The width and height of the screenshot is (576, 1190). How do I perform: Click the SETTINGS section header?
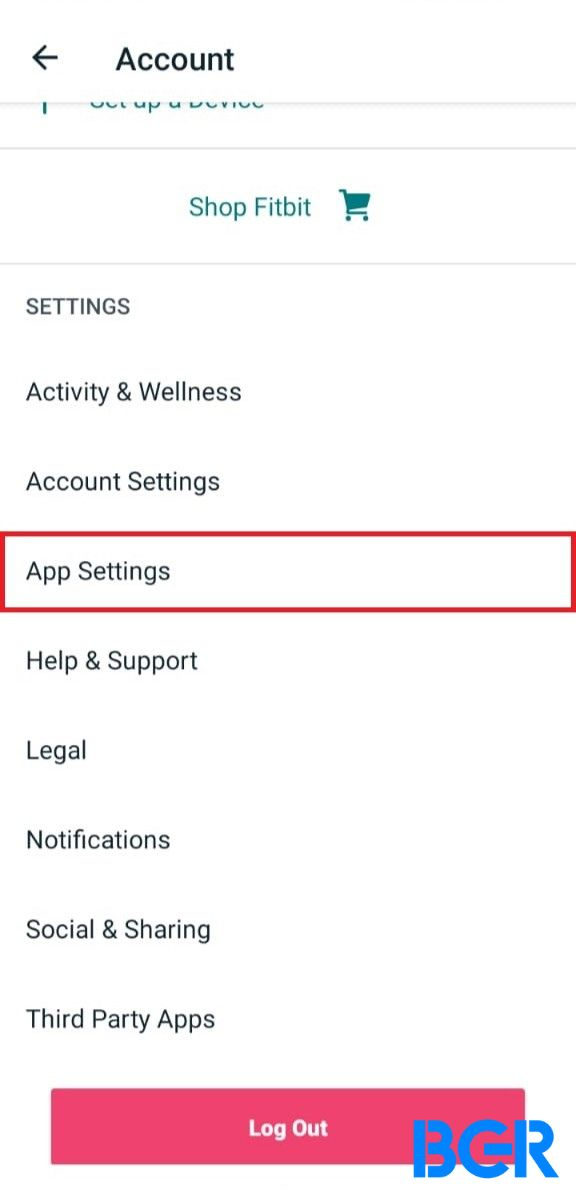point(78,307)
